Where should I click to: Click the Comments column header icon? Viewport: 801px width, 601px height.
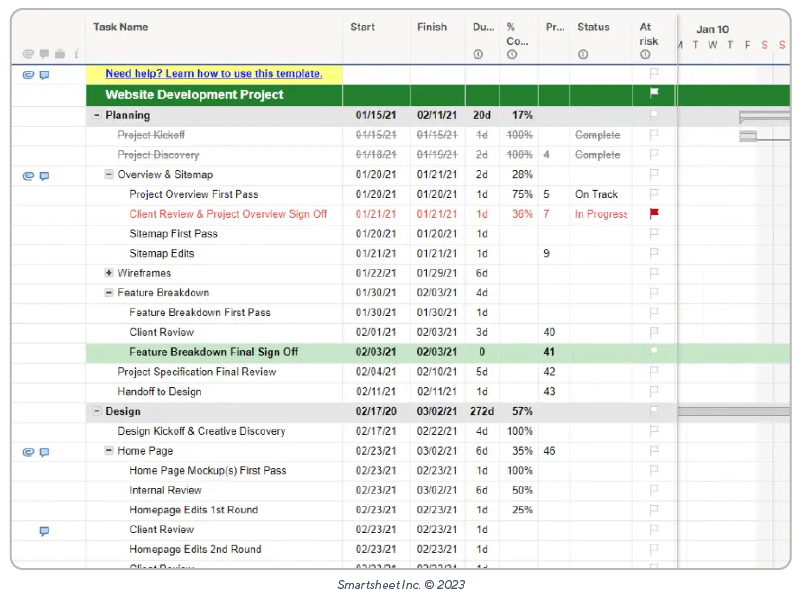point(44,54)
